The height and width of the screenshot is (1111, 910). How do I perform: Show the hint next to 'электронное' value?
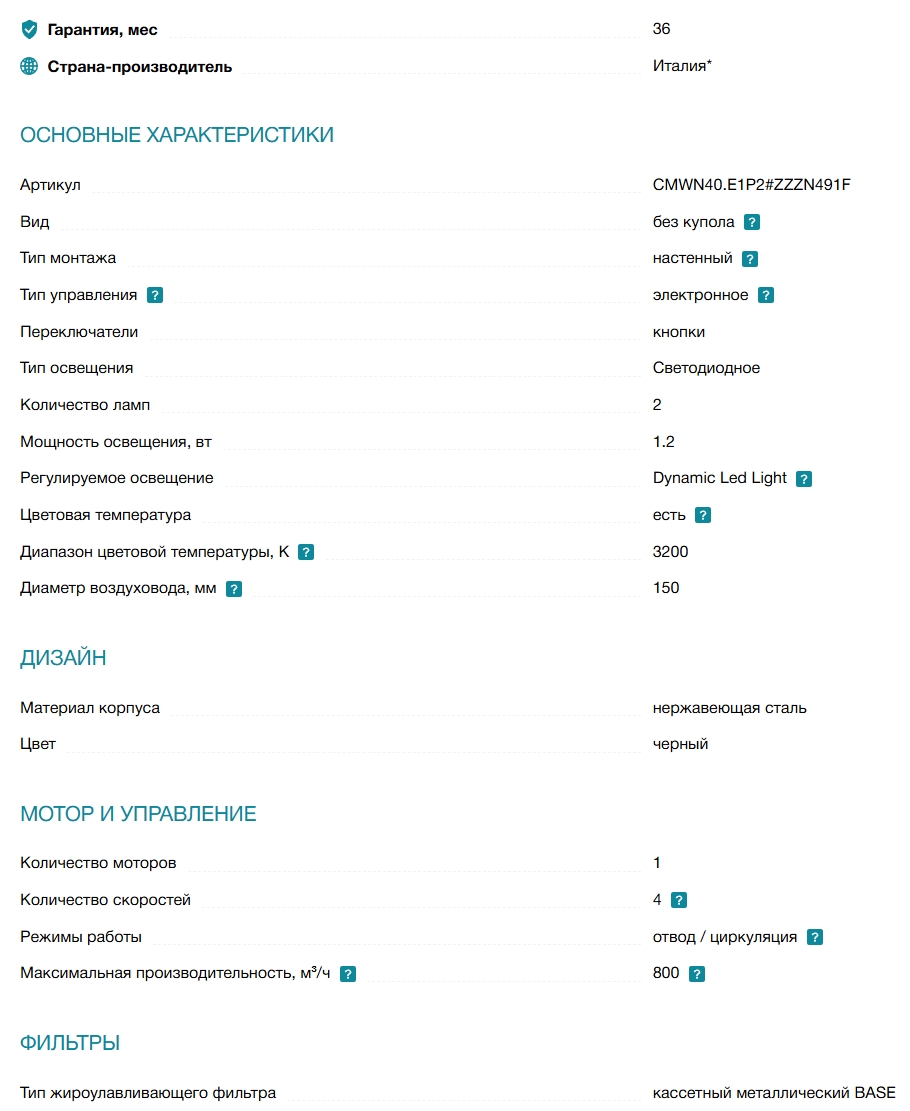(x=765, y=295)
